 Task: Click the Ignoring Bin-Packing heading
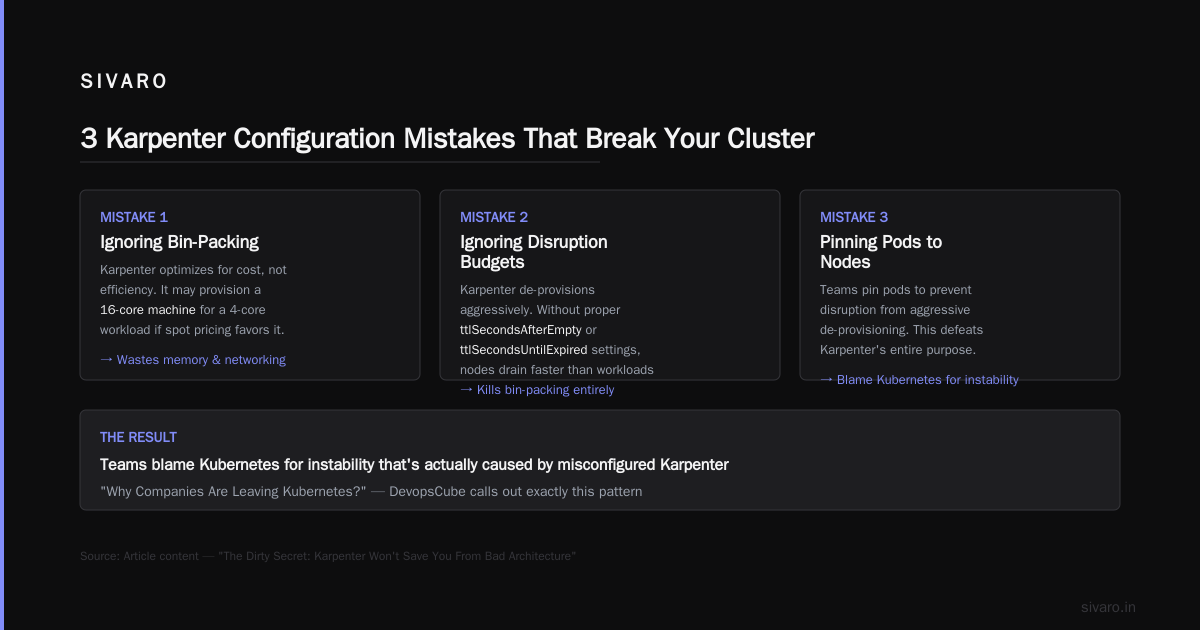(x=179, y=242)
